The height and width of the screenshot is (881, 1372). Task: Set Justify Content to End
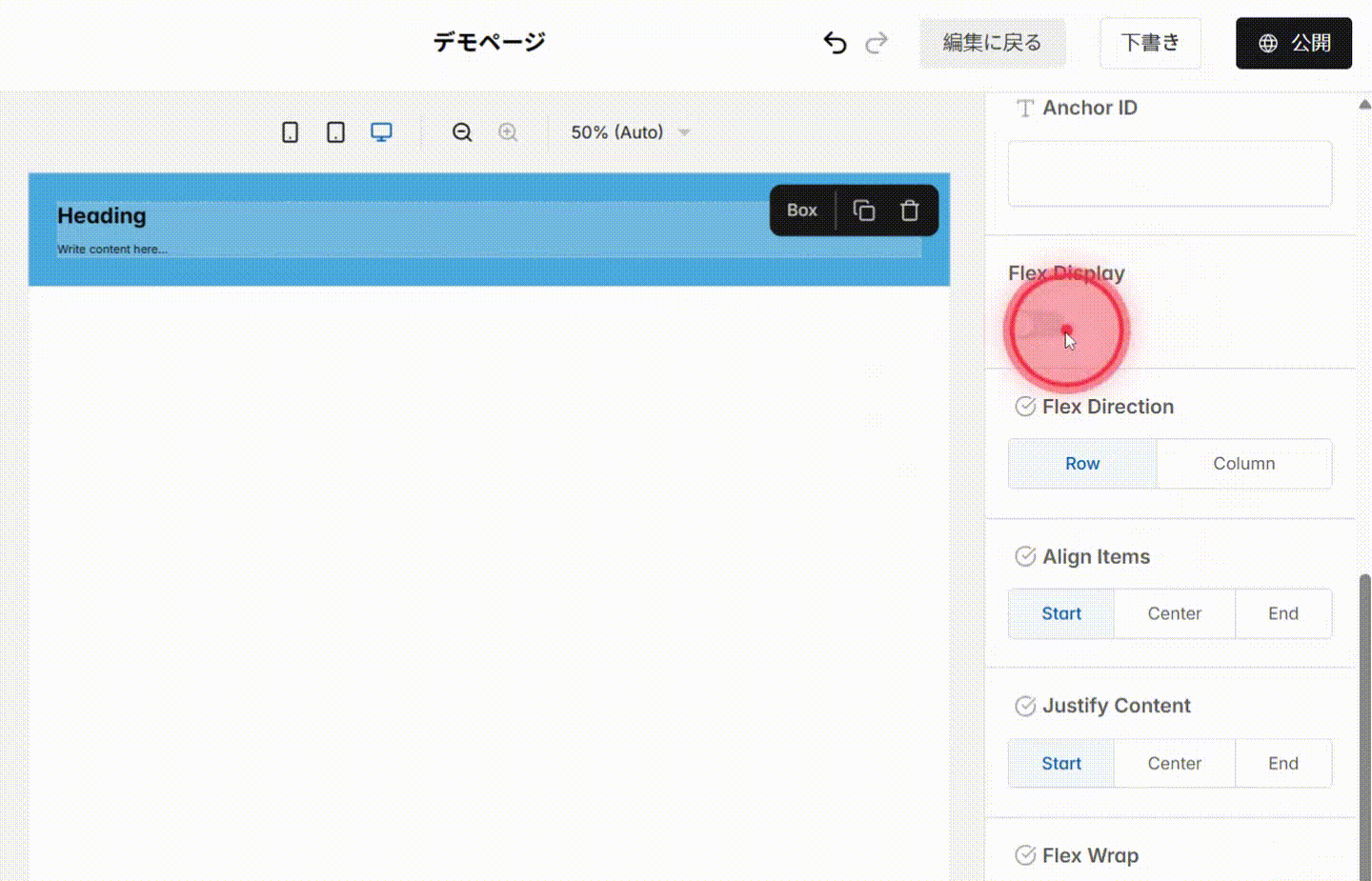coord(1283,763)
